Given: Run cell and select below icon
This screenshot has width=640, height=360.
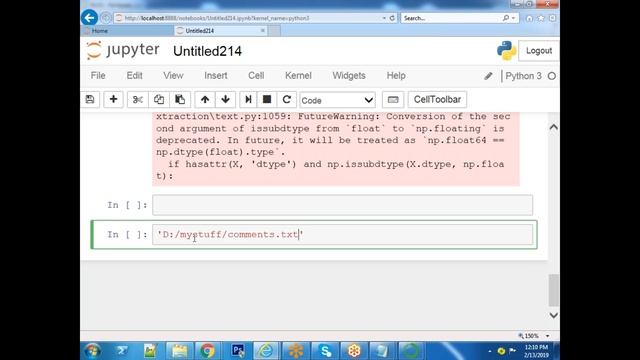Looking at the screenshot, I should [248, 100].
